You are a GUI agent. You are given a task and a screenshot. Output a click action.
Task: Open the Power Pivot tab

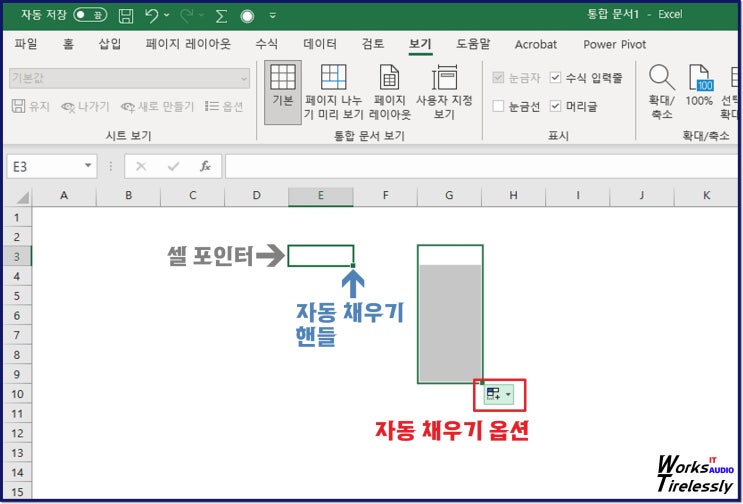(615, 45)
